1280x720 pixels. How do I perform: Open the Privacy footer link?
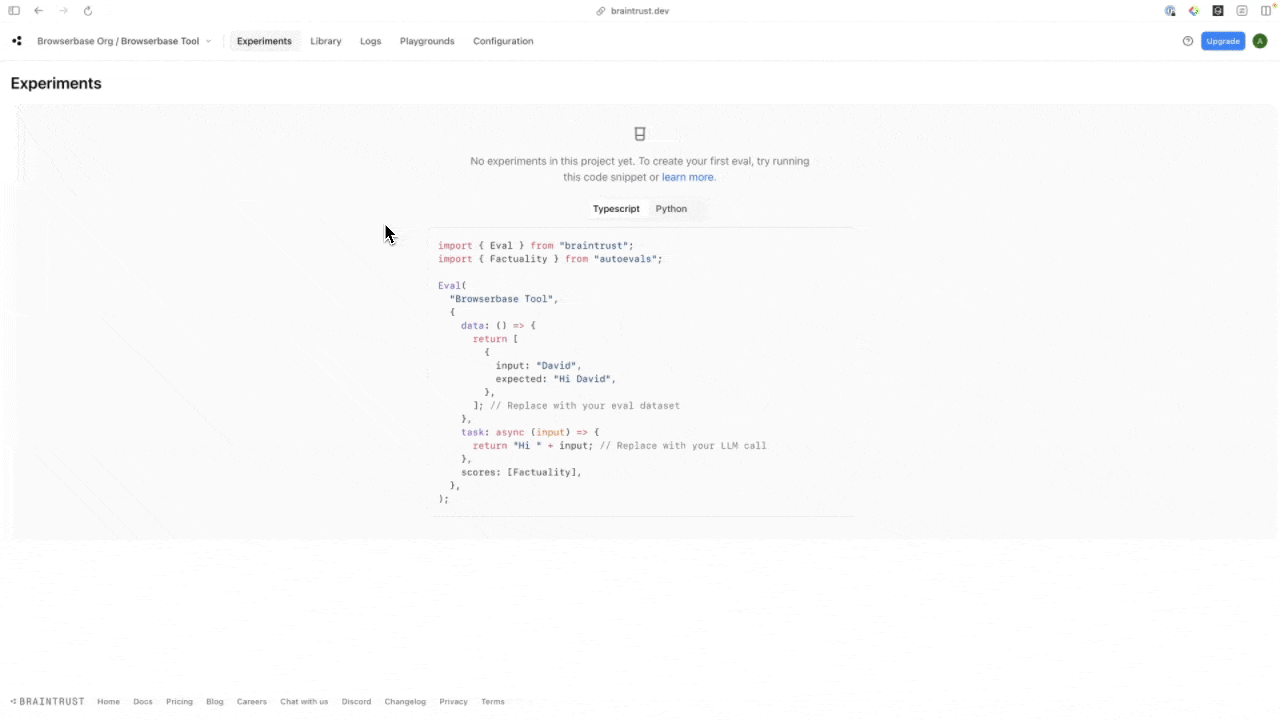coord(453,702)
